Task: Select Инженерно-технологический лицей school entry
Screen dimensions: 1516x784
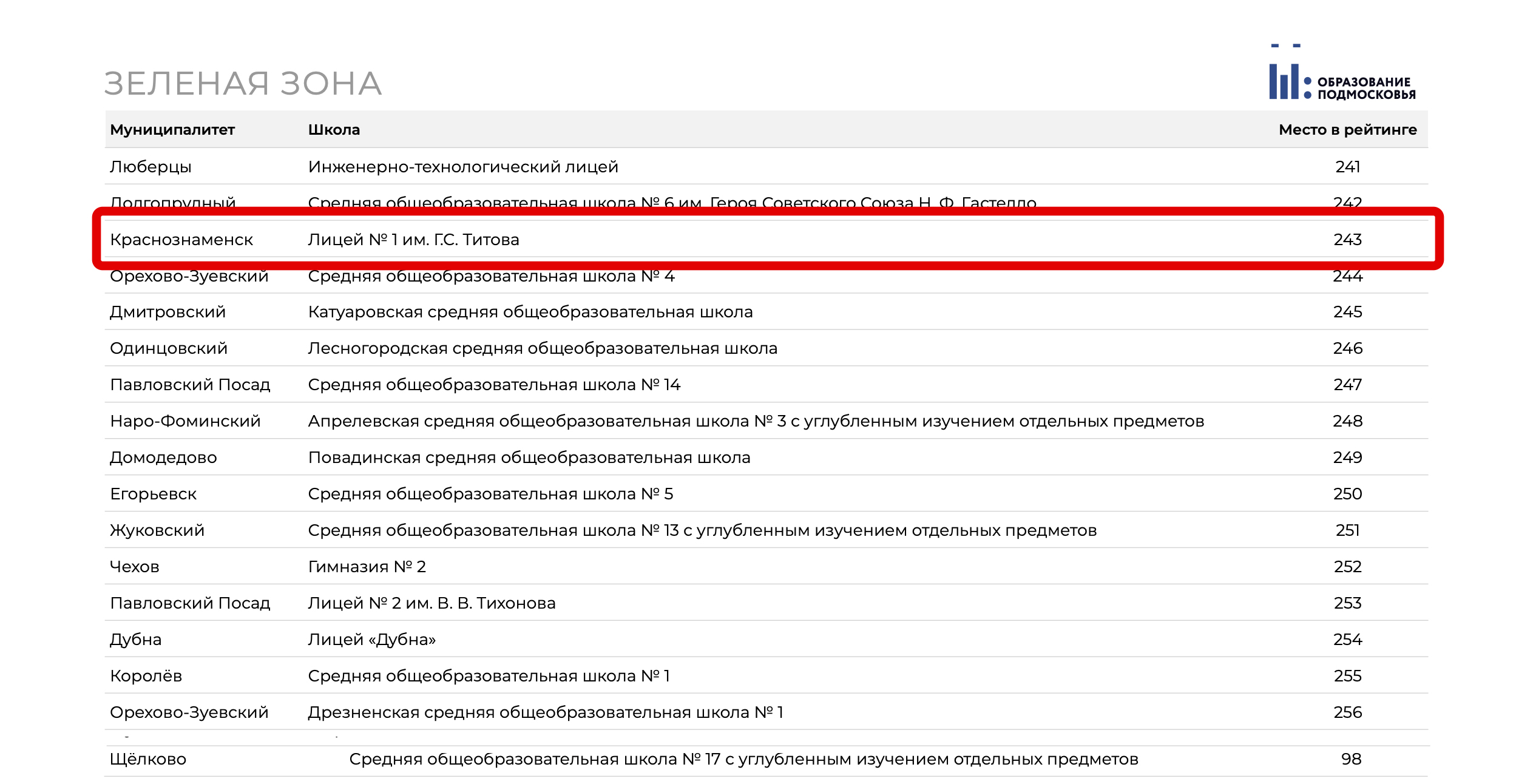Action: click(463, 167)
